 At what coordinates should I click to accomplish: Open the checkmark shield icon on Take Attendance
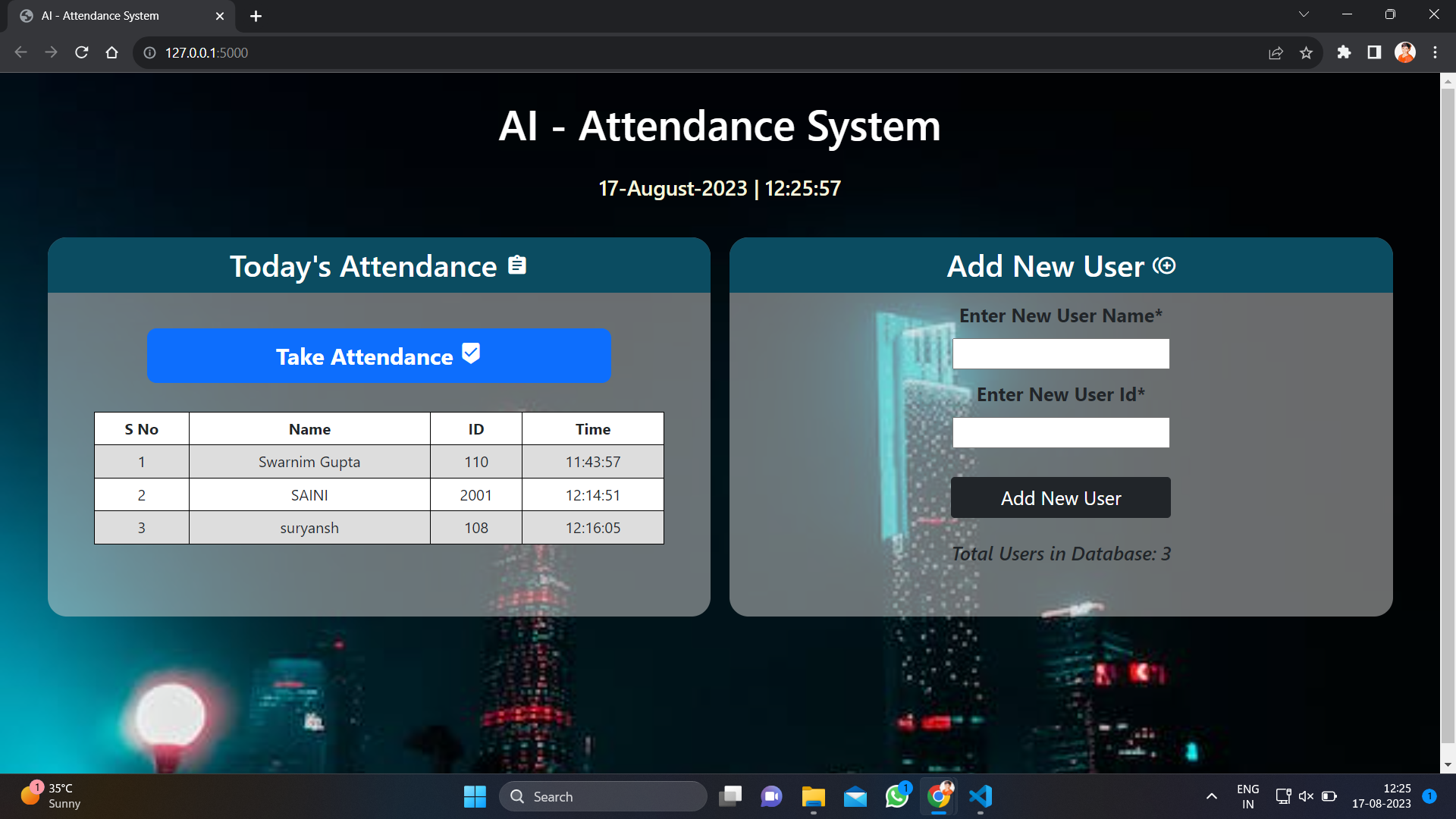[x=470, y=353]
